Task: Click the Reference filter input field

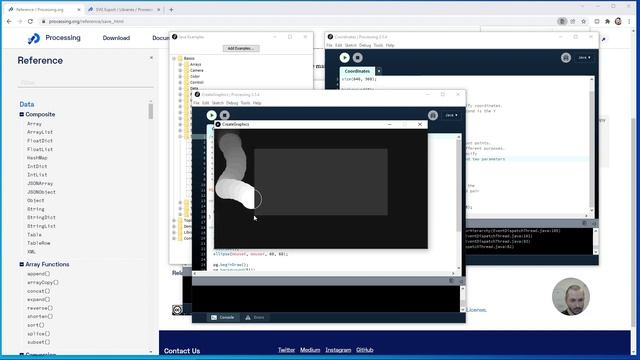Action: click(x=85, y=82)
